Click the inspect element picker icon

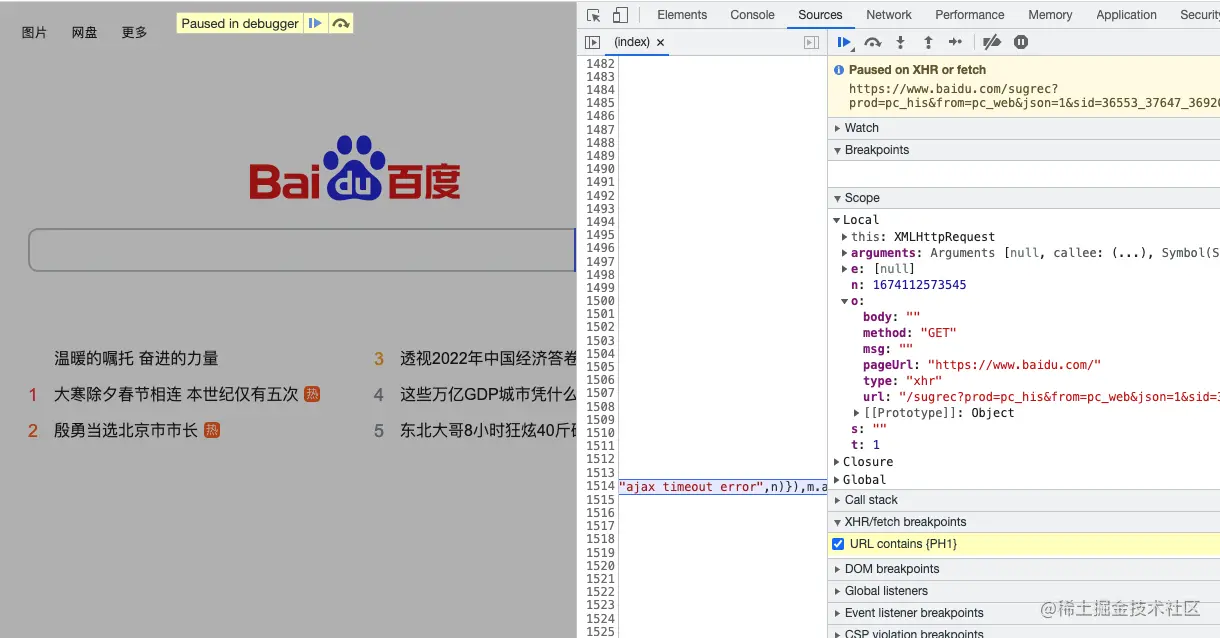pos(594,15)
